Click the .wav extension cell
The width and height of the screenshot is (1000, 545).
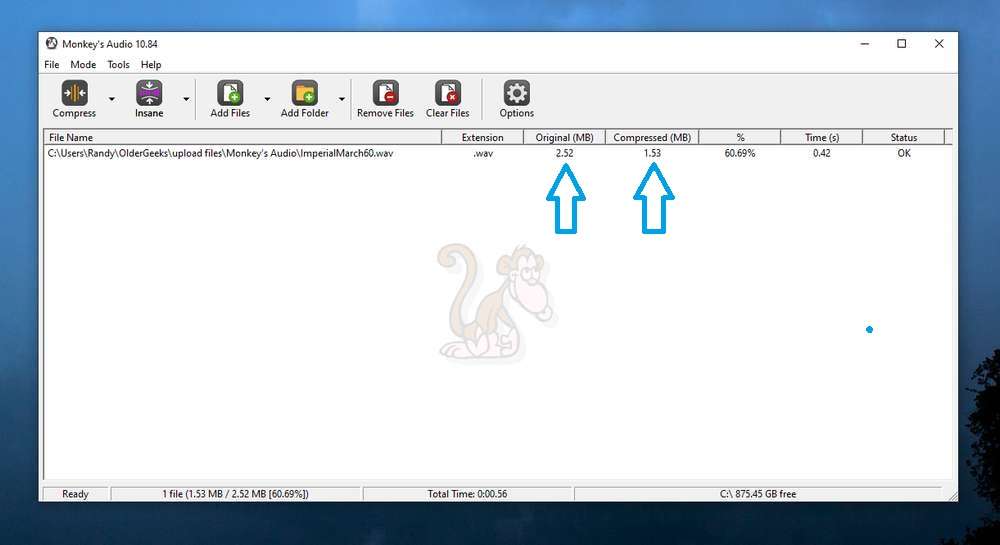pos(483,154)
